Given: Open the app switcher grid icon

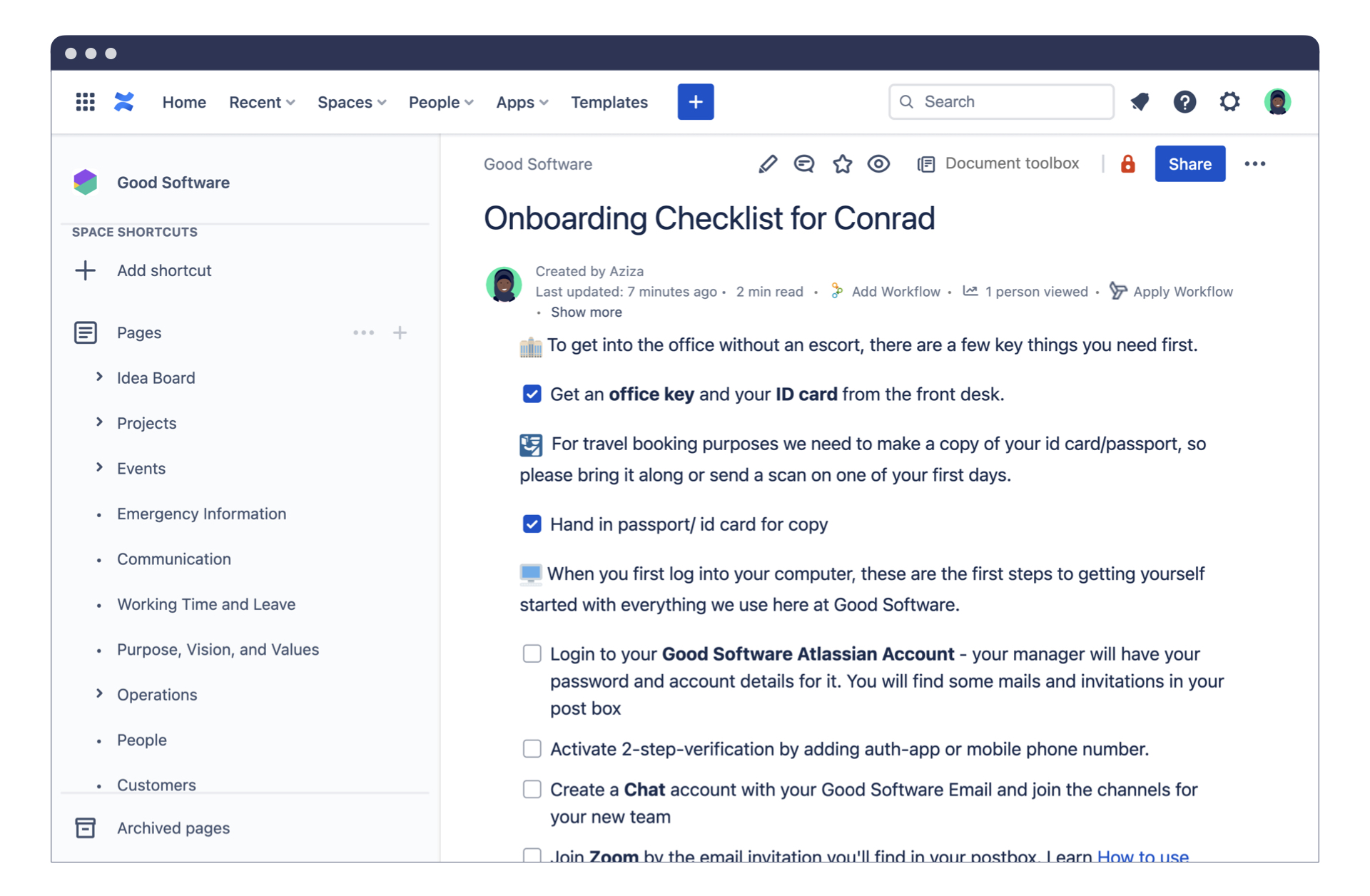Looking at the screenshot, I should 85,102.
